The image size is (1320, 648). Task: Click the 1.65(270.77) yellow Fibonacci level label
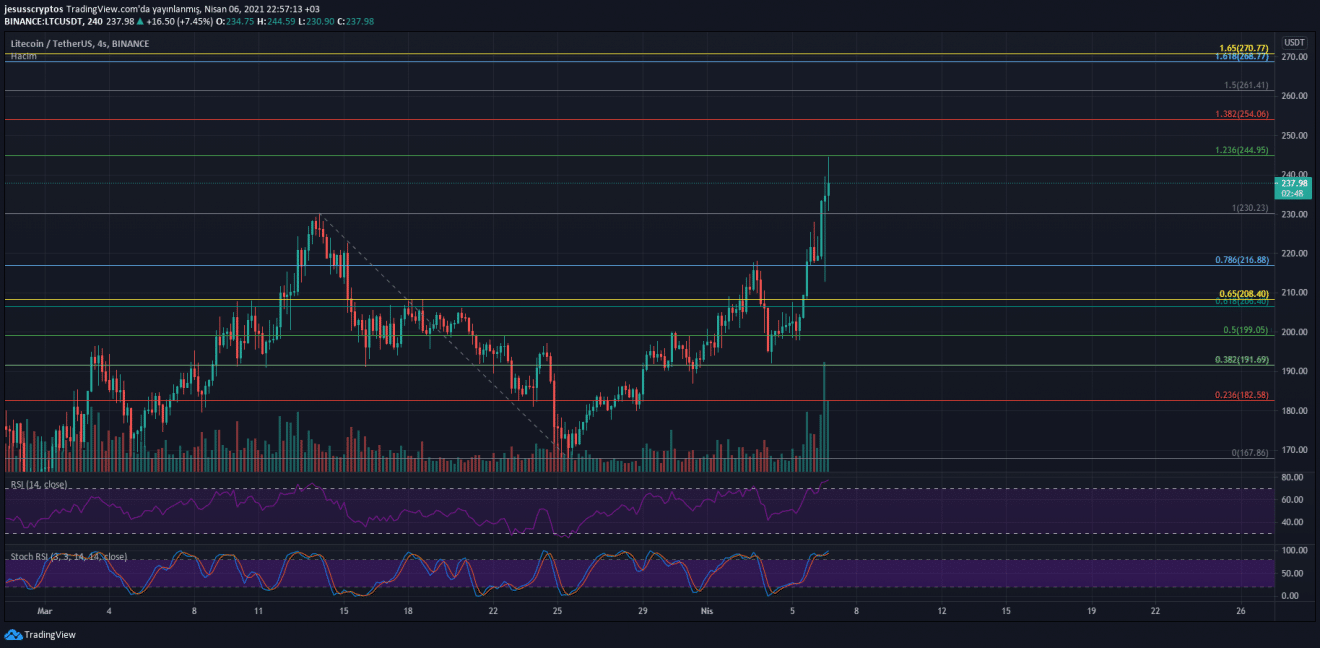(1244, 48)
